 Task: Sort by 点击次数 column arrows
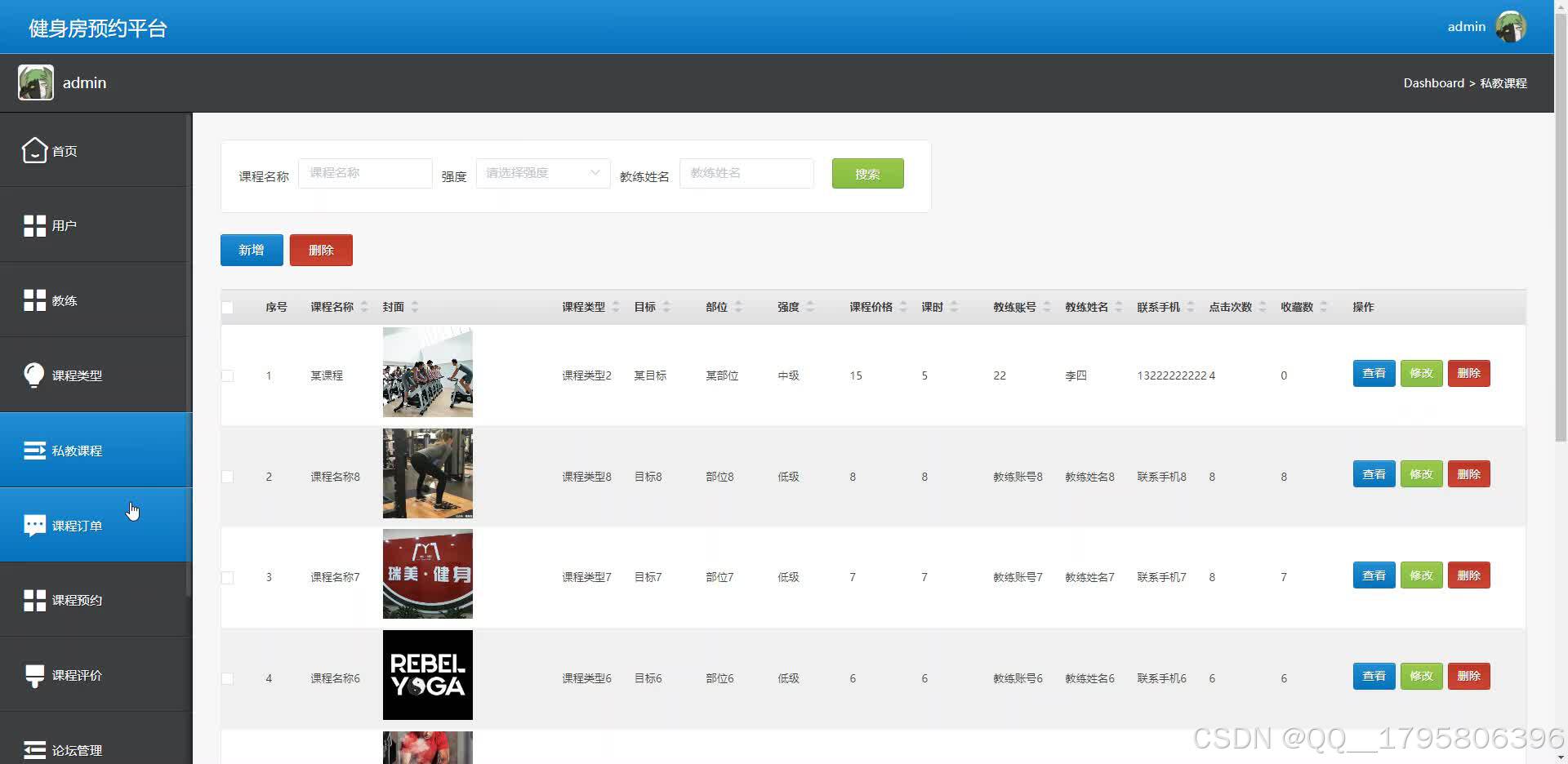(1263, 307)
